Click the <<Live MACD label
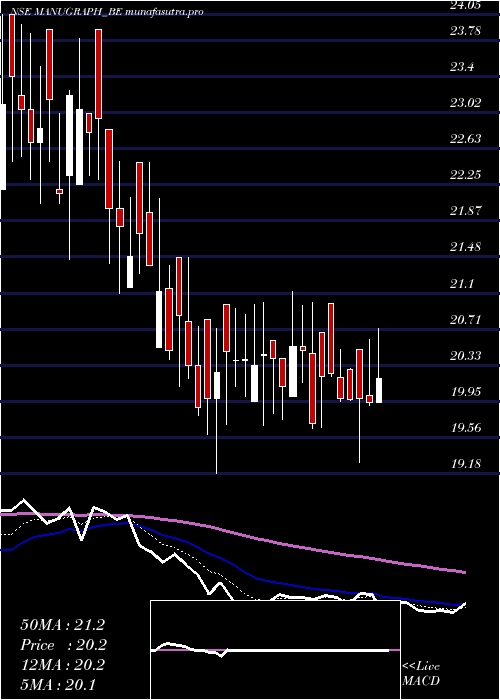The width and height of the screenshot is (500, 700). (x=421, y=674)
